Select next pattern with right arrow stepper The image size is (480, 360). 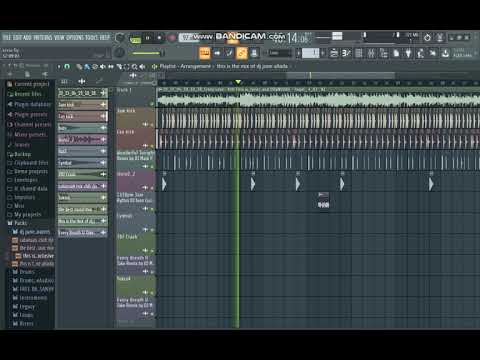click(323, 53)
